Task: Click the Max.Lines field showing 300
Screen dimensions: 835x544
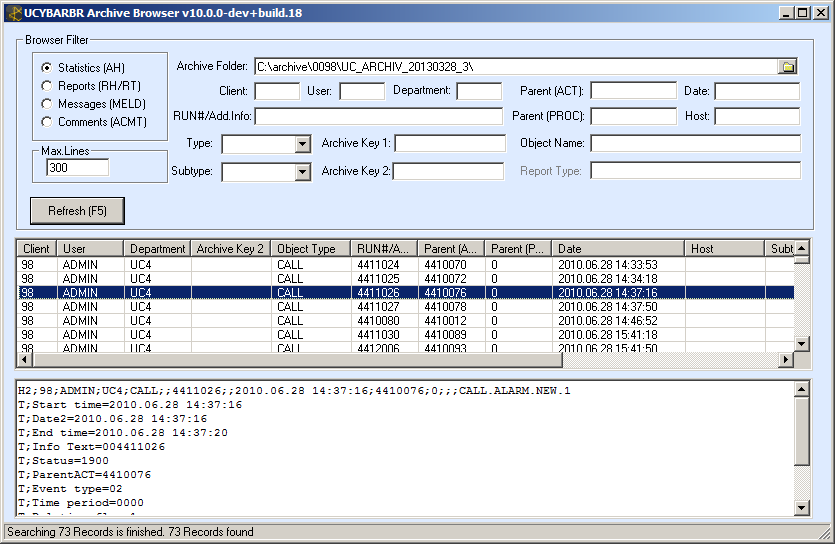Action: coord(78,168)
